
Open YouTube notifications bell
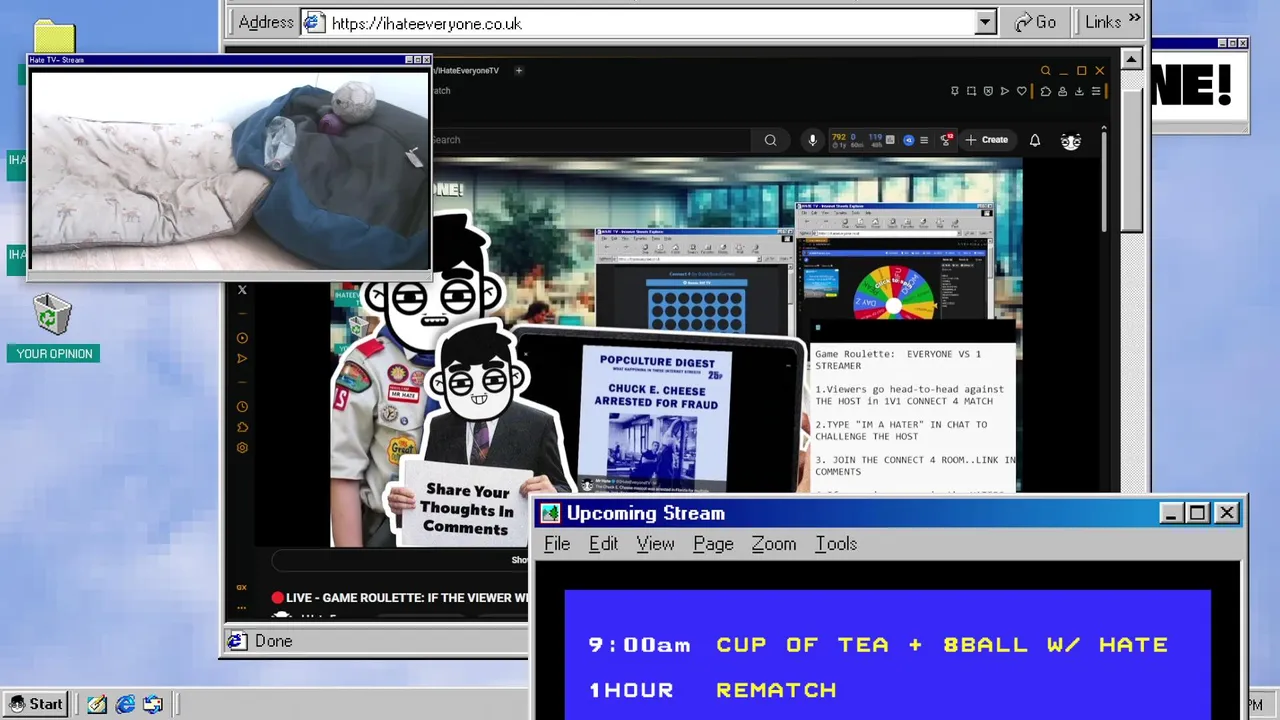coord(1035,140)
